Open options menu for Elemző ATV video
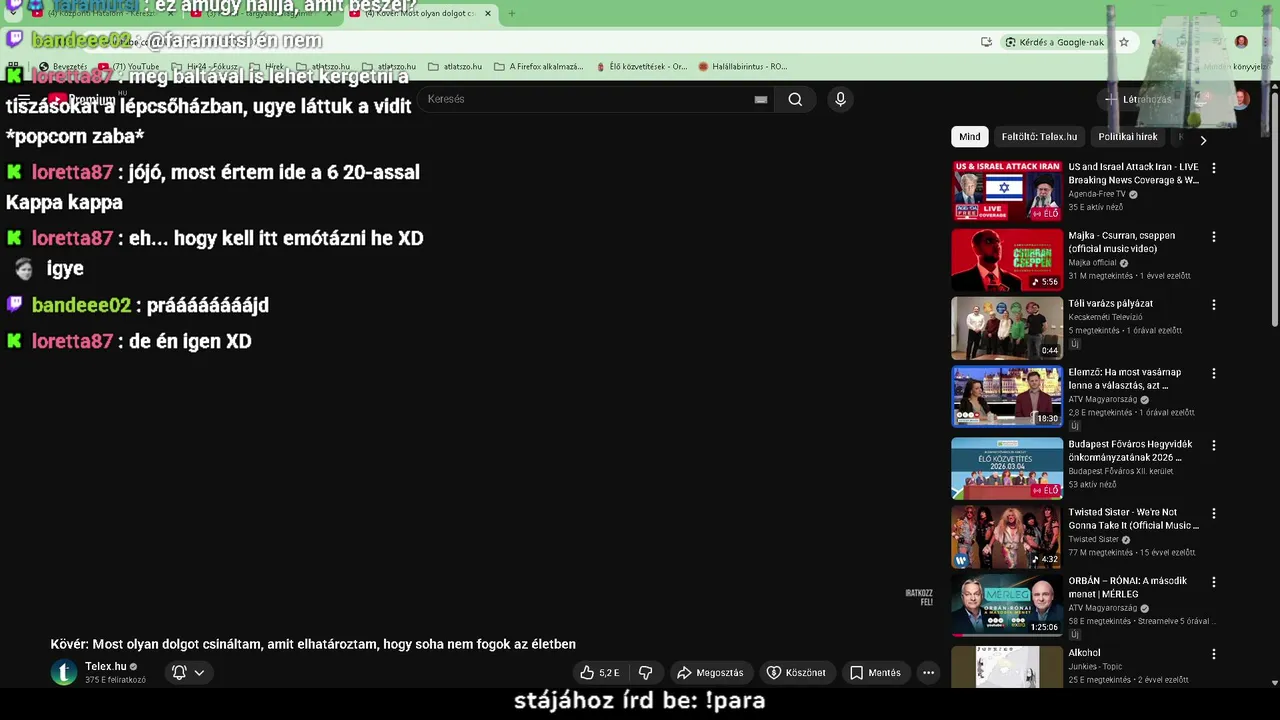Screen dimensions: 1280x720 point(1214,373)
